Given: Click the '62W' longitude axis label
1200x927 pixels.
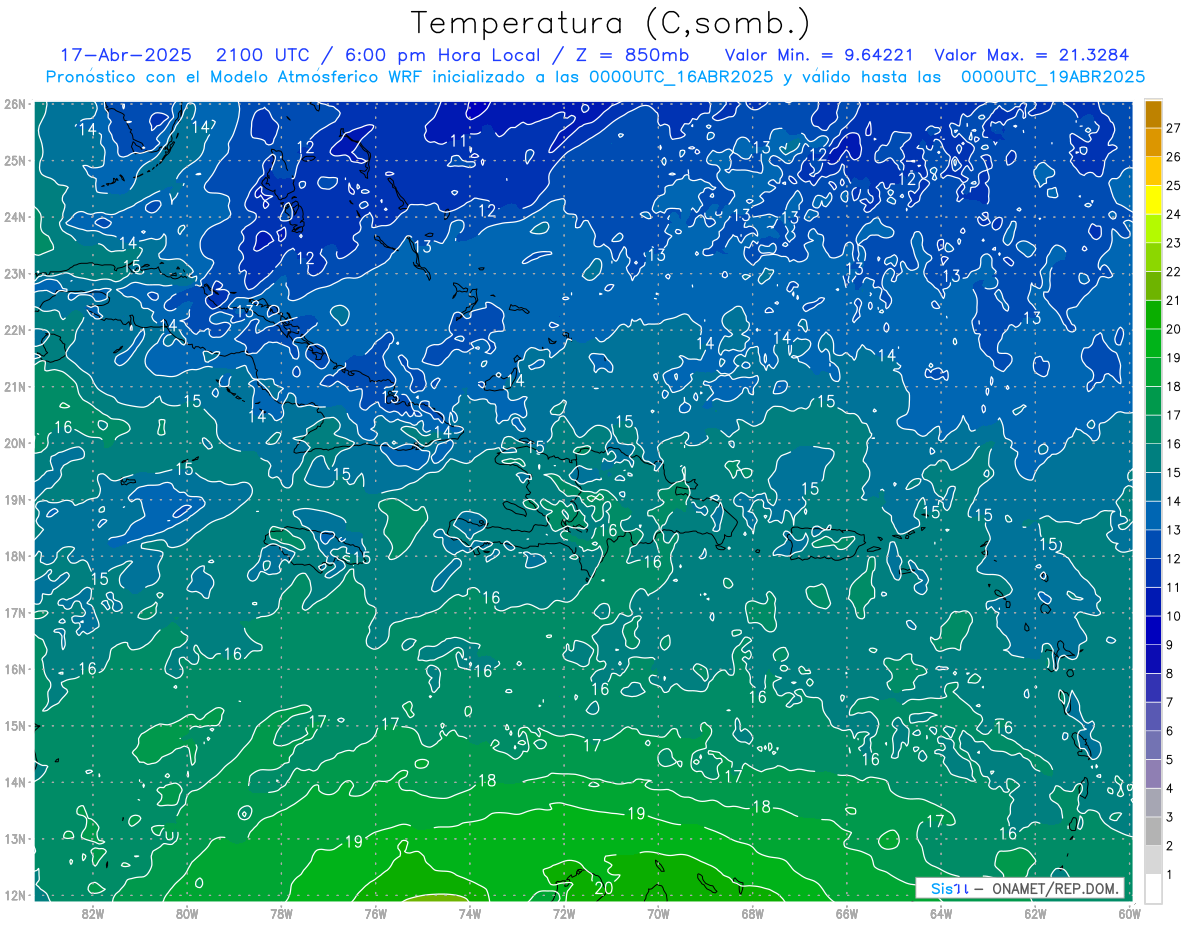Looking at the screenshot, I should pos(1035,913).
